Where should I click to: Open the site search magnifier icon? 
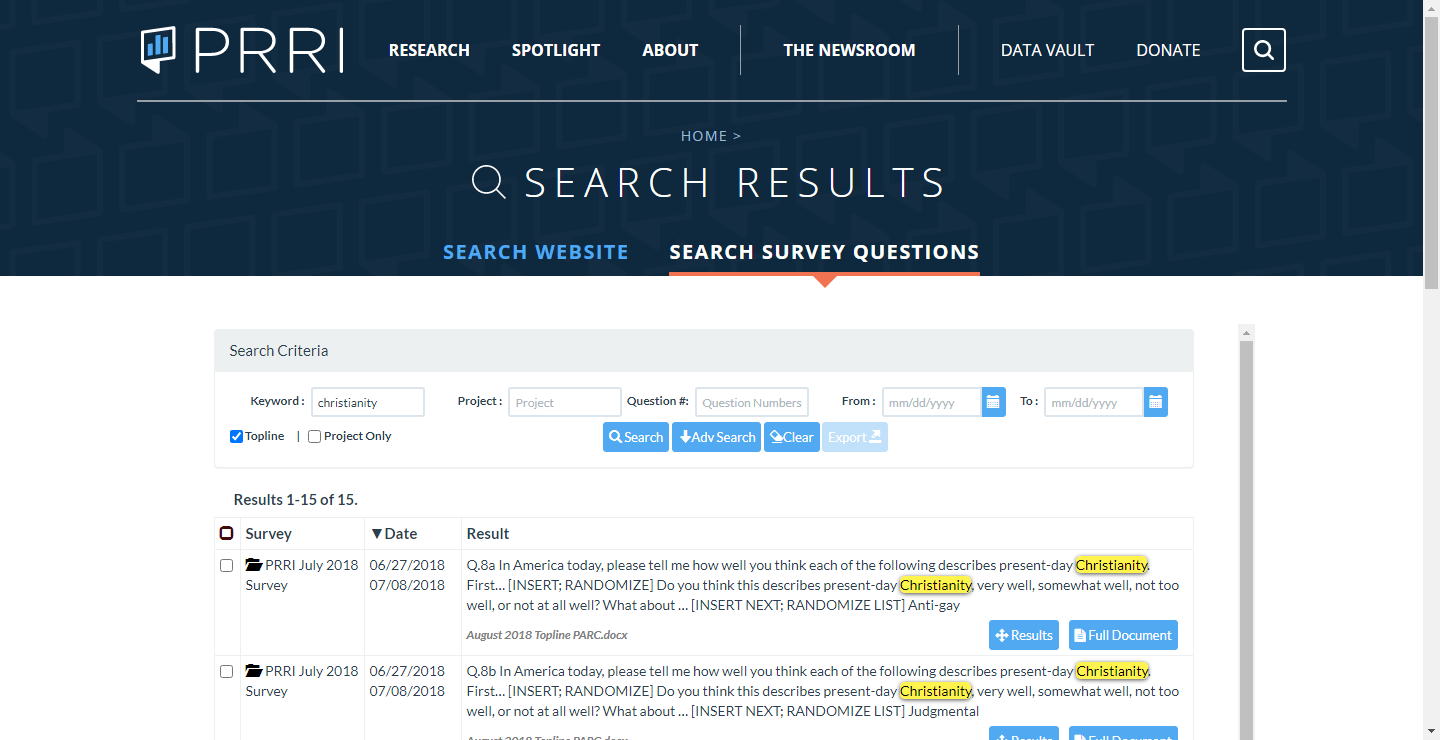coord(1264,50)
